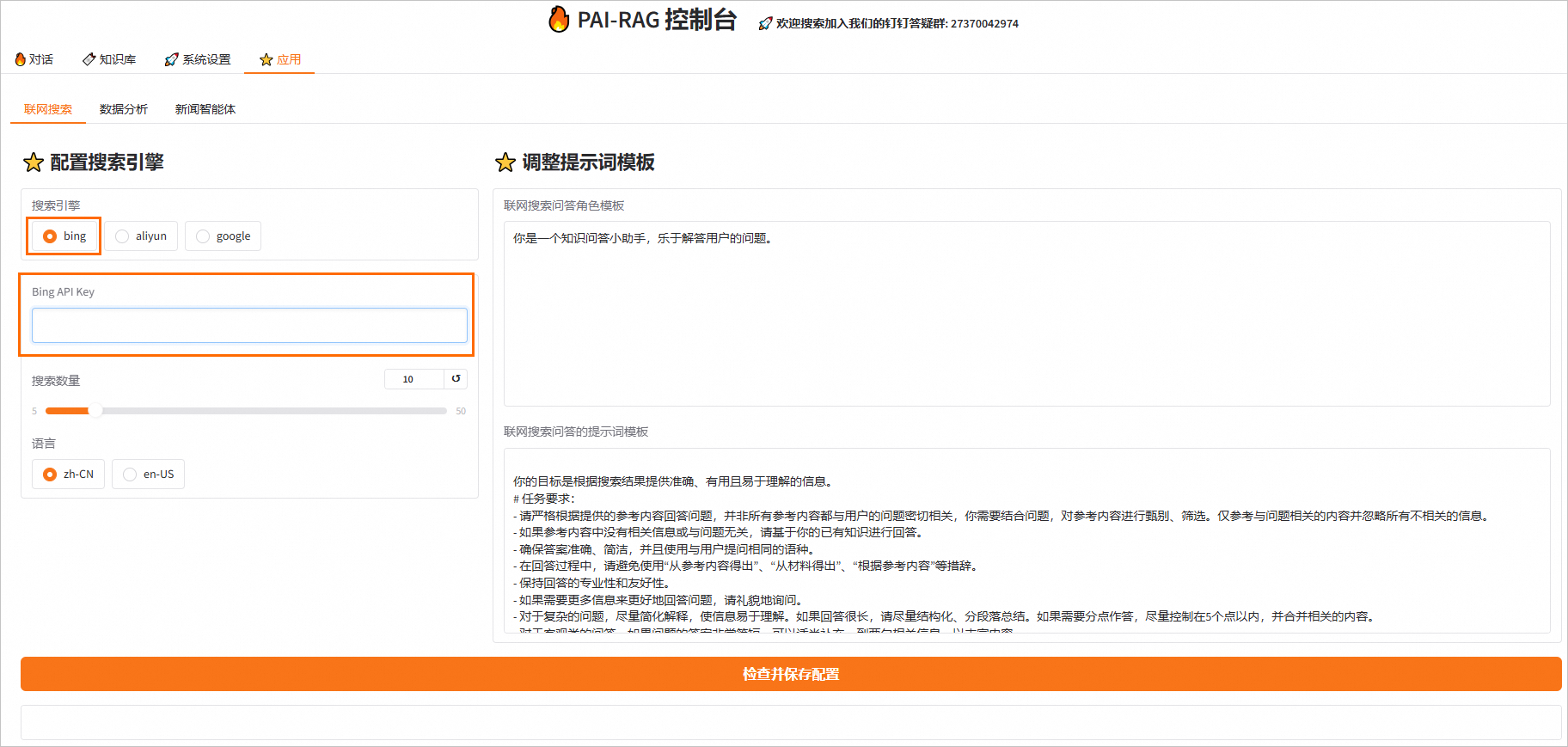Choose aliyun as the search engine
Screen dimensions: 1568x747
pos(141,236)
